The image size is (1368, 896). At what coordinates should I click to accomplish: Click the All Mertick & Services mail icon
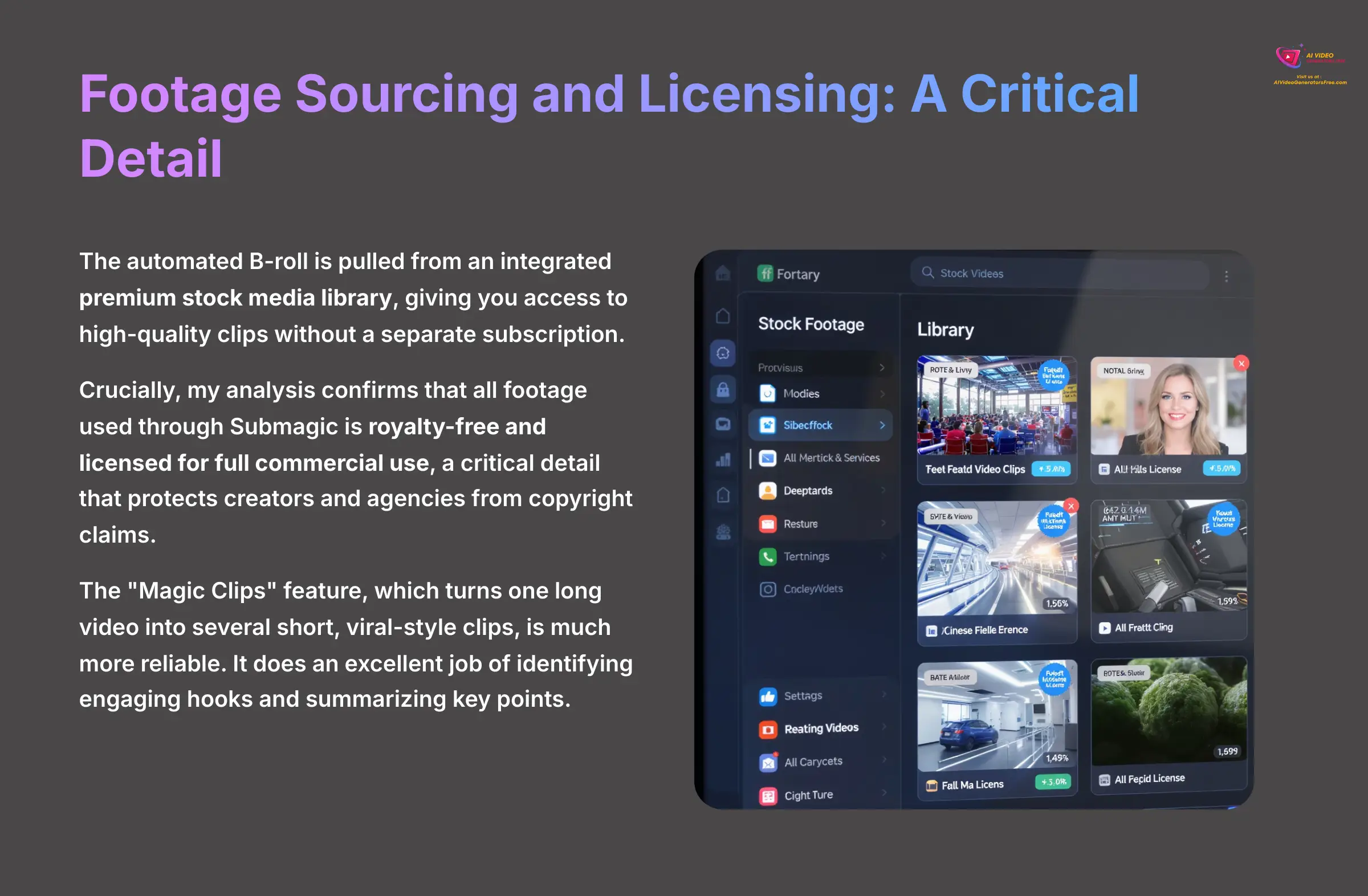click(767, 458)
